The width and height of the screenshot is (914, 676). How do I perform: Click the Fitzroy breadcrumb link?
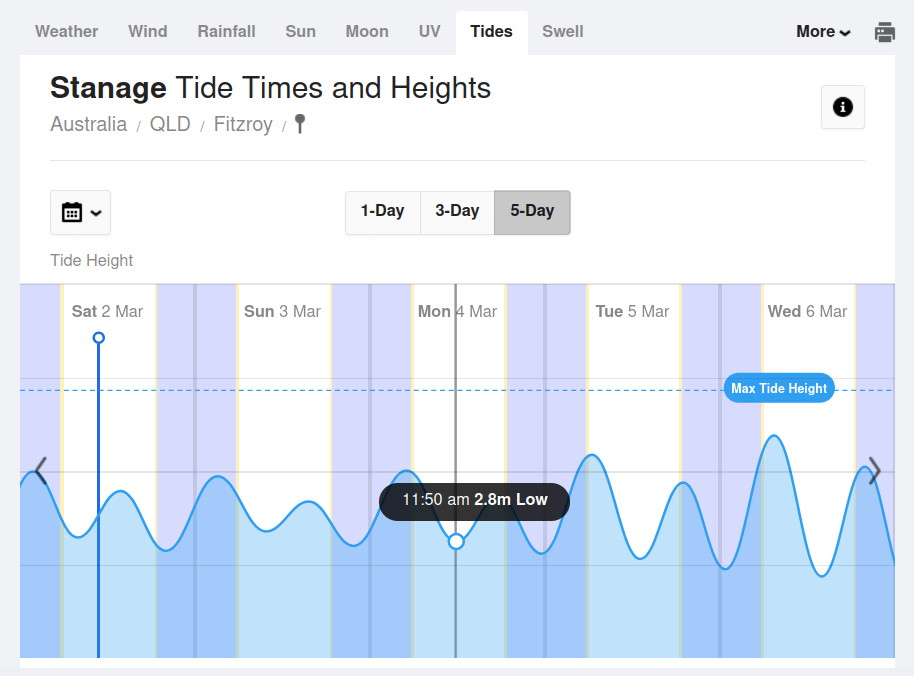(x=243, y=125)
